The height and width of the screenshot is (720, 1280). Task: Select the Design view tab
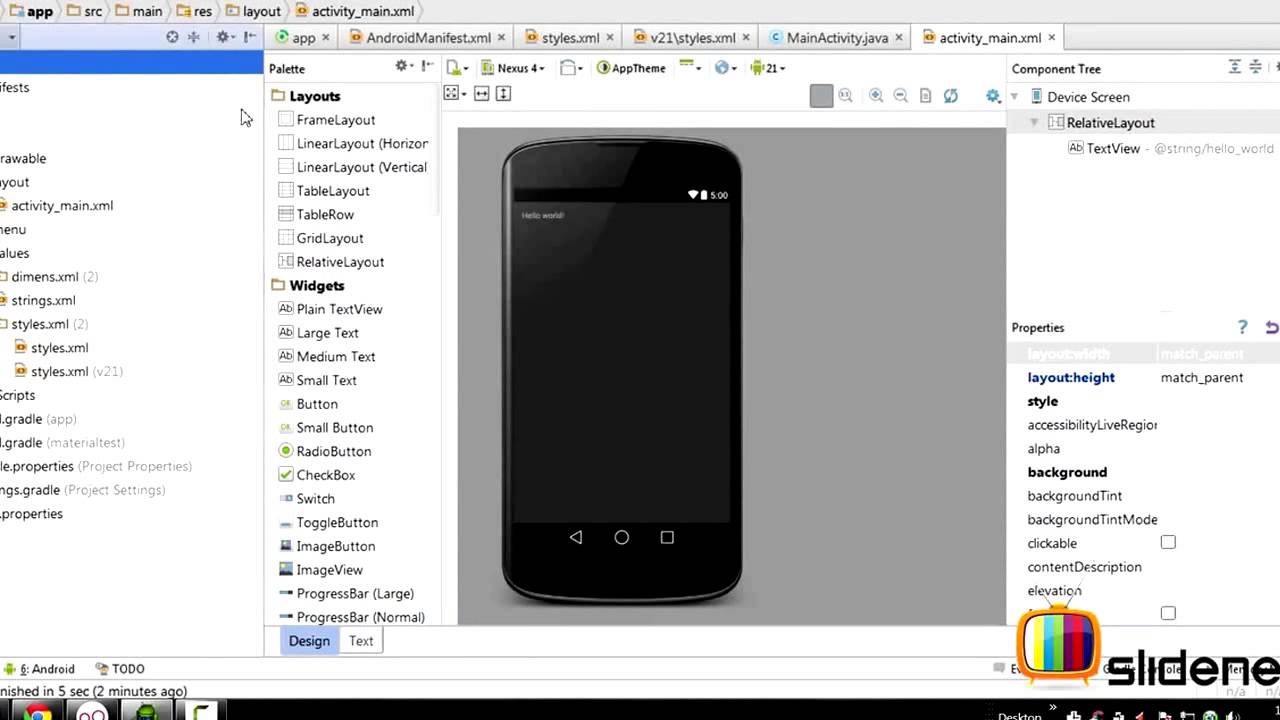[309, 641]
